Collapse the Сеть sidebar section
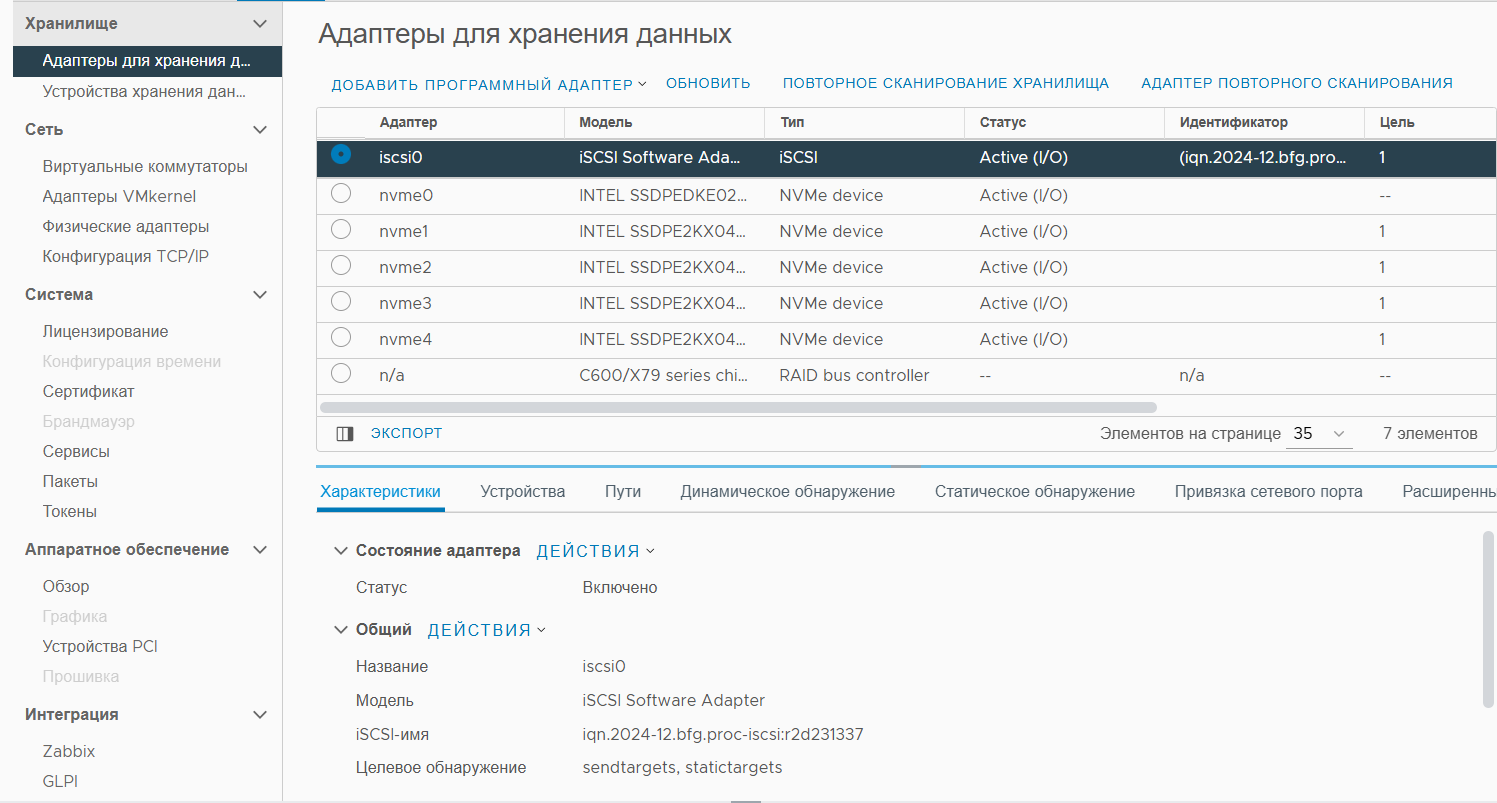 click(x=260, y=130)
